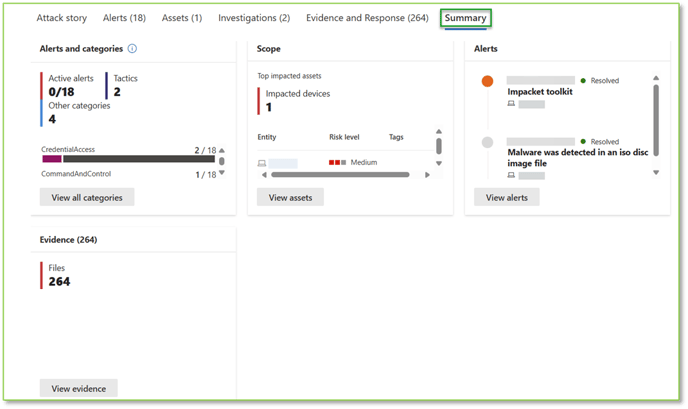
Task: Click right arrow of Scope horizontal scrollbar
Action: point(427,175)
